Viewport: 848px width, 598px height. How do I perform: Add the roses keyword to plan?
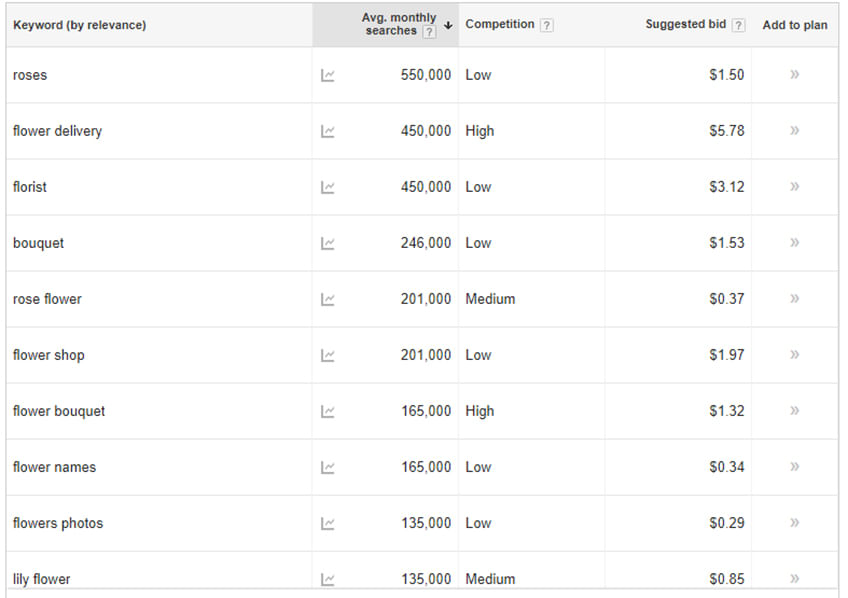pos(795,75)
